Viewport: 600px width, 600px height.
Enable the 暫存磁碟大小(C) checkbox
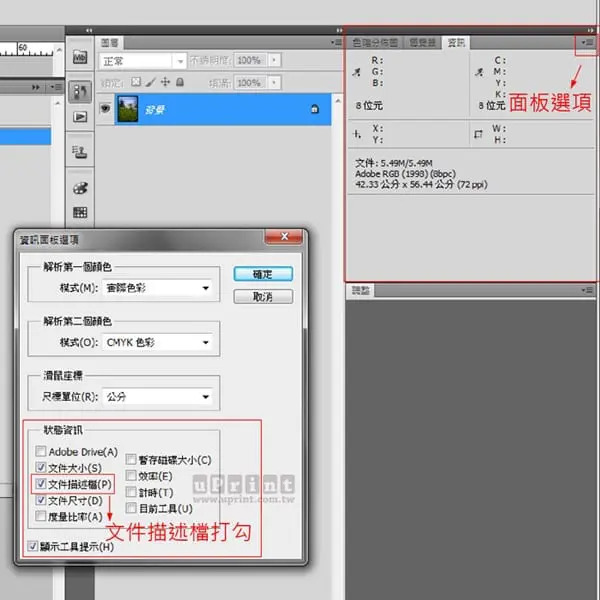tap(131, 459)
